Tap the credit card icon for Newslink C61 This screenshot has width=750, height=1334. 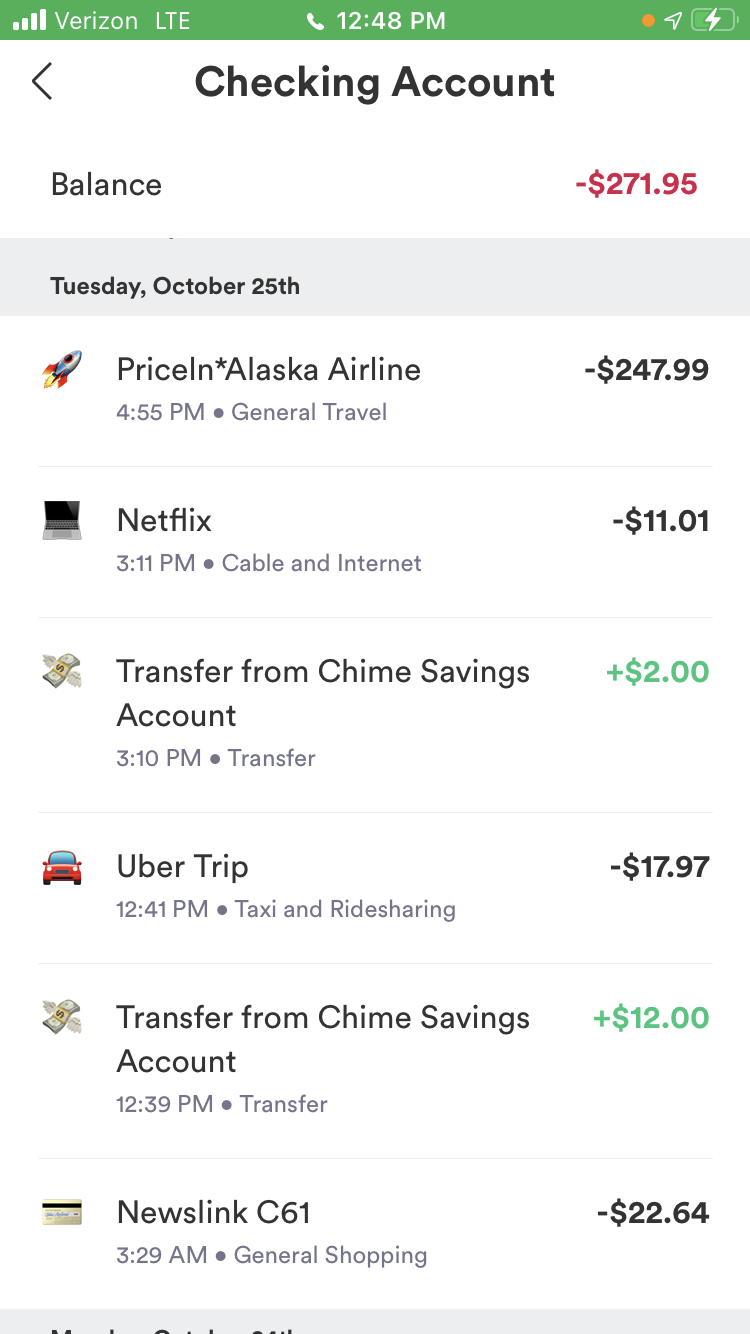pos(62,1213)
